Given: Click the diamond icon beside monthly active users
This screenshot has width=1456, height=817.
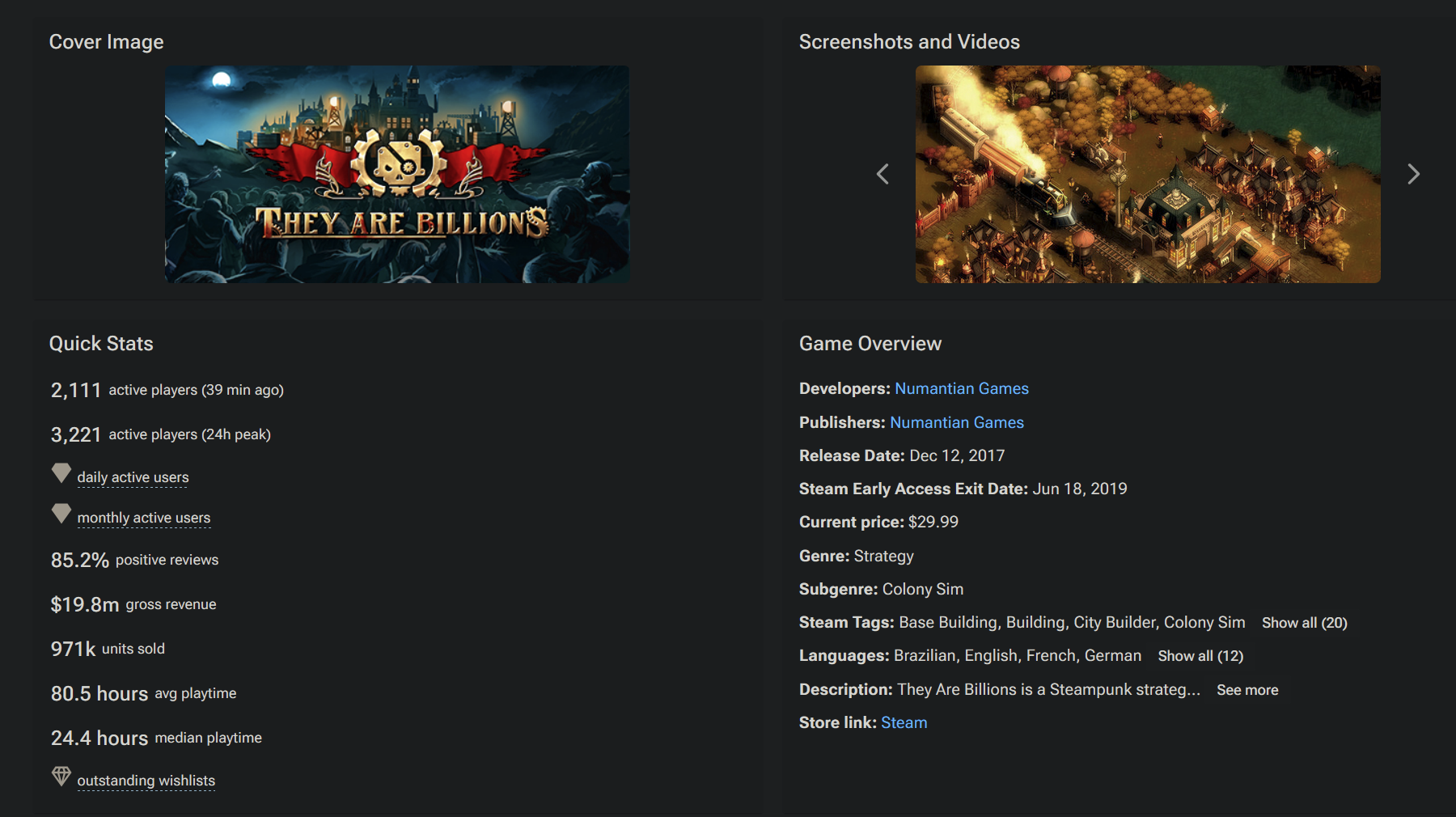Looking at the screenshot, I should click(x=61, y=514).
